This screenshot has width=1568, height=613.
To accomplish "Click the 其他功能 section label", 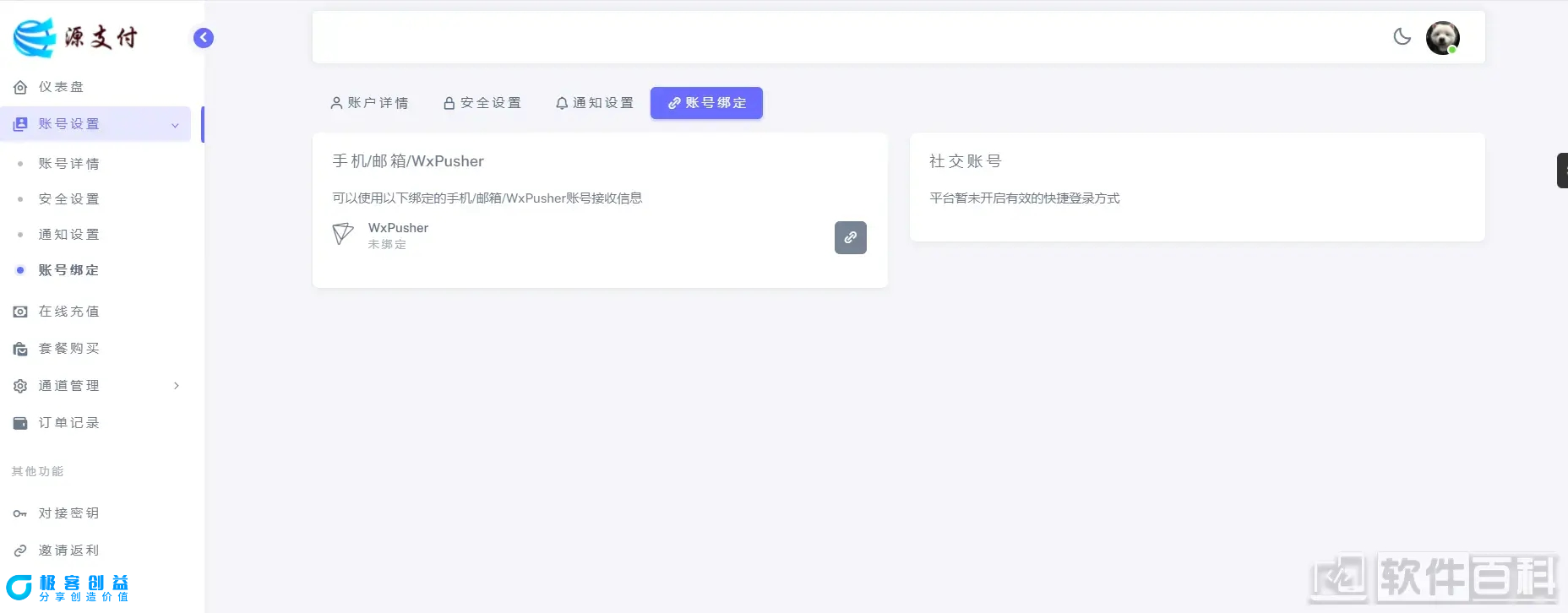I will click(x=37, y=472).
